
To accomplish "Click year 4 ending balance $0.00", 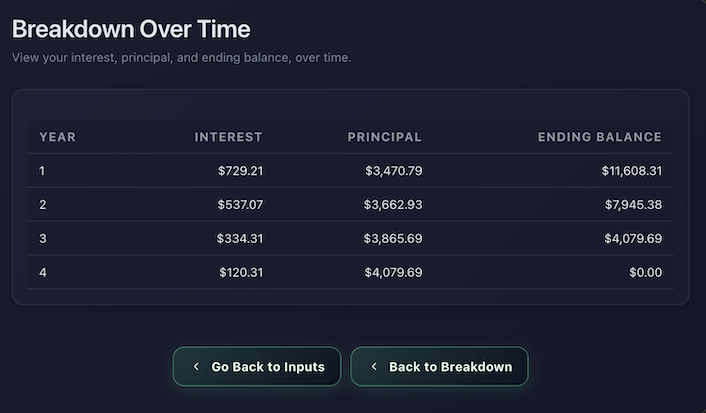I will click(x=645, y=272).
